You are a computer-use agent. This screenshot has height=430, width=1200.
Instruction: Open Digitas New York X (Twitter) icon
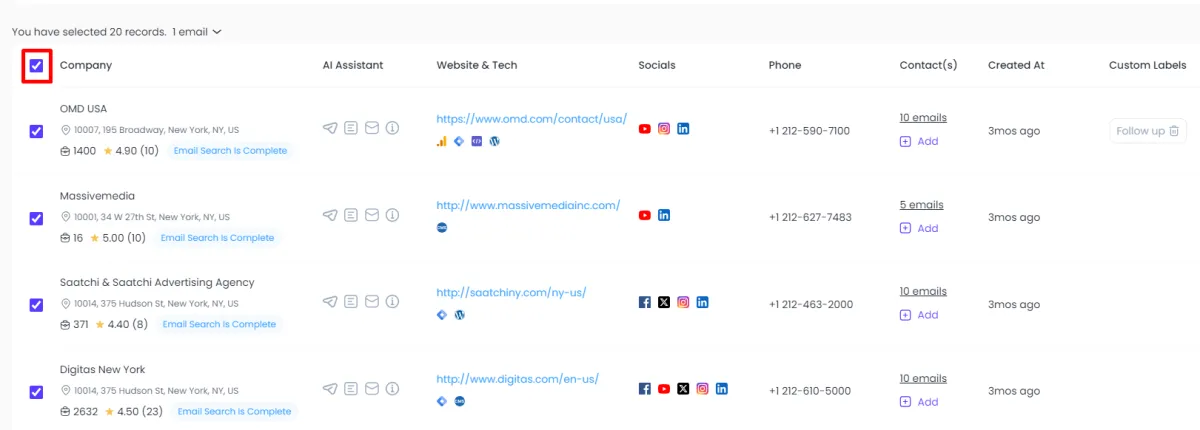coord(683,389)
